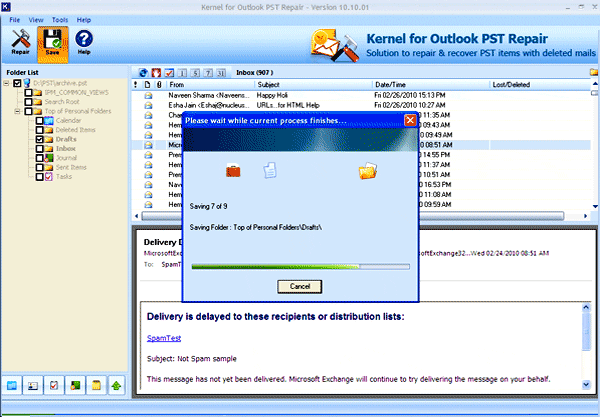Toggle checkbox for D:\PST\archive.pst root
This screenshot has width=600, height=417.
pyautogui.click(x=17, y=83)
